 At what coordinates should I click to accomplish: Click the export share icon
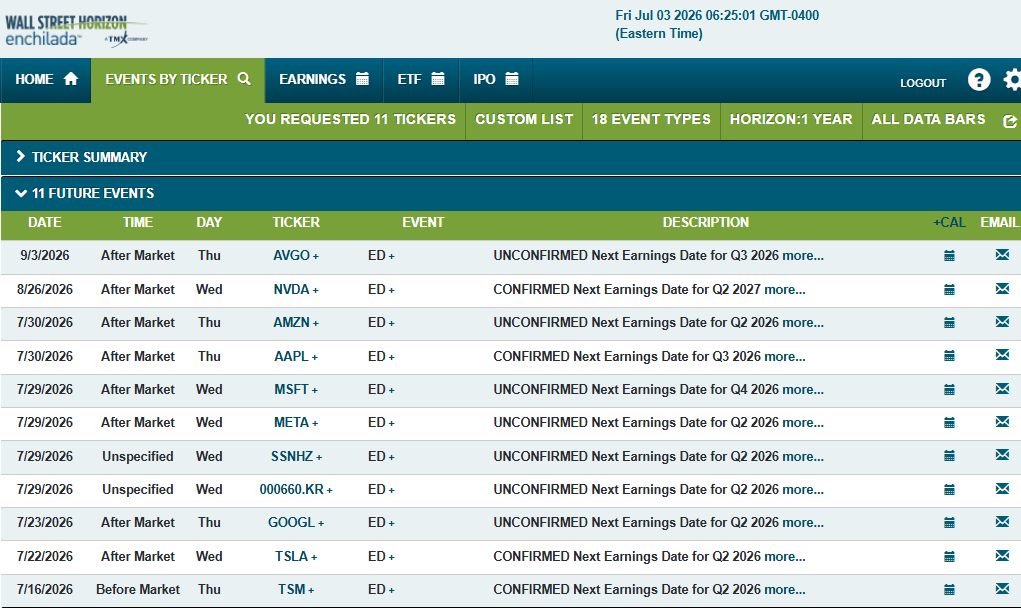1010,121
